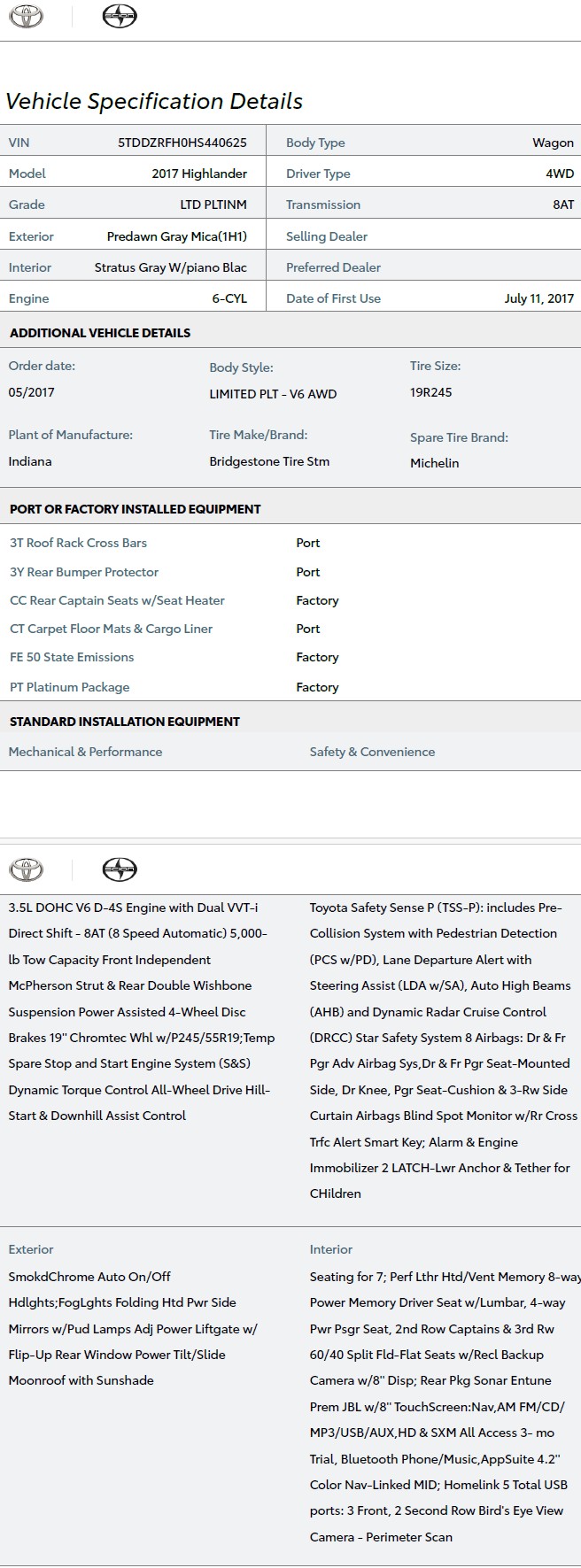Image resolution: width=581 pixels, height=1568 pixels.
Task: Click the Port or Factory Installed Equipment header
Action: point(135,509)
